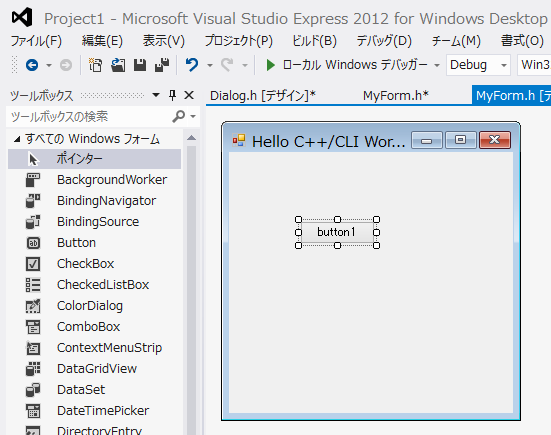Open the navigate backward history dropdown
This screenshot has height=435, width=551.
49,65
